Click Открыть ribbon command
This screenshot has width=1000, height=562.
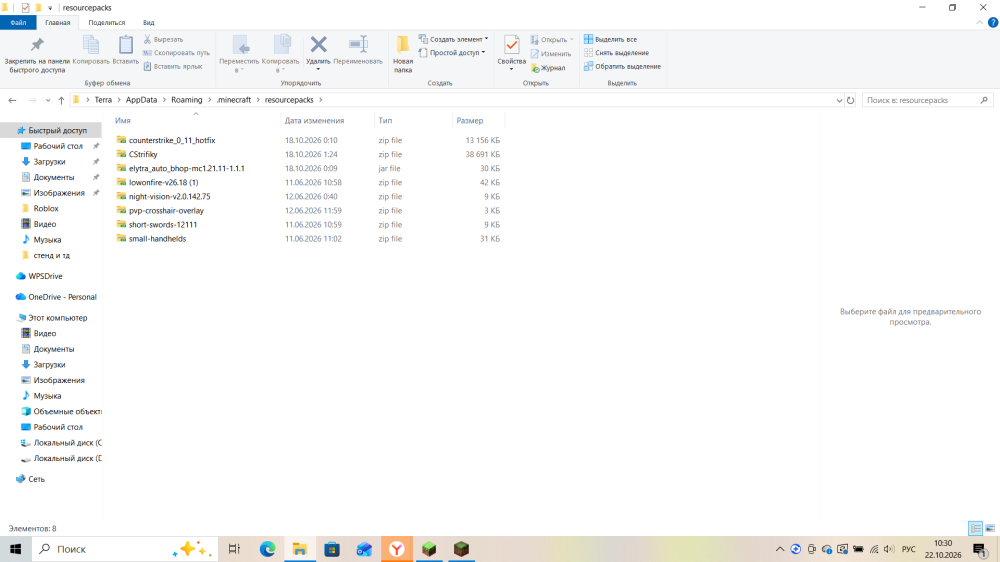point(552,40)
